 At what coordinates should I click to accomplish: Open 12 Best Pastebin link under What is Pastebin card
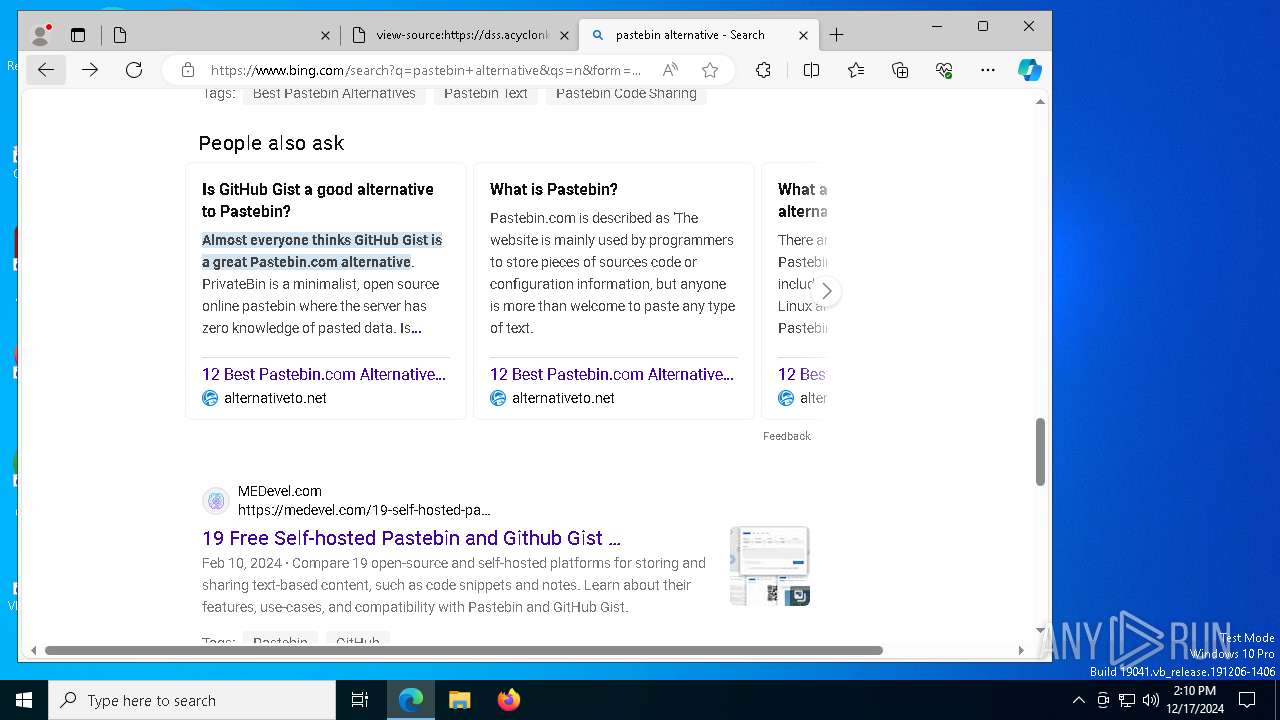click(612, 374)
